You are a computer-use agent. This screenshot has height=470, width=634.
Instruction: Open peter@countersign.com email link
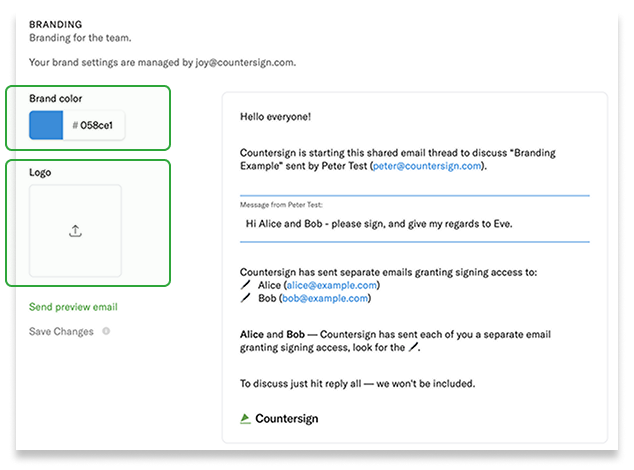[427, 166]
